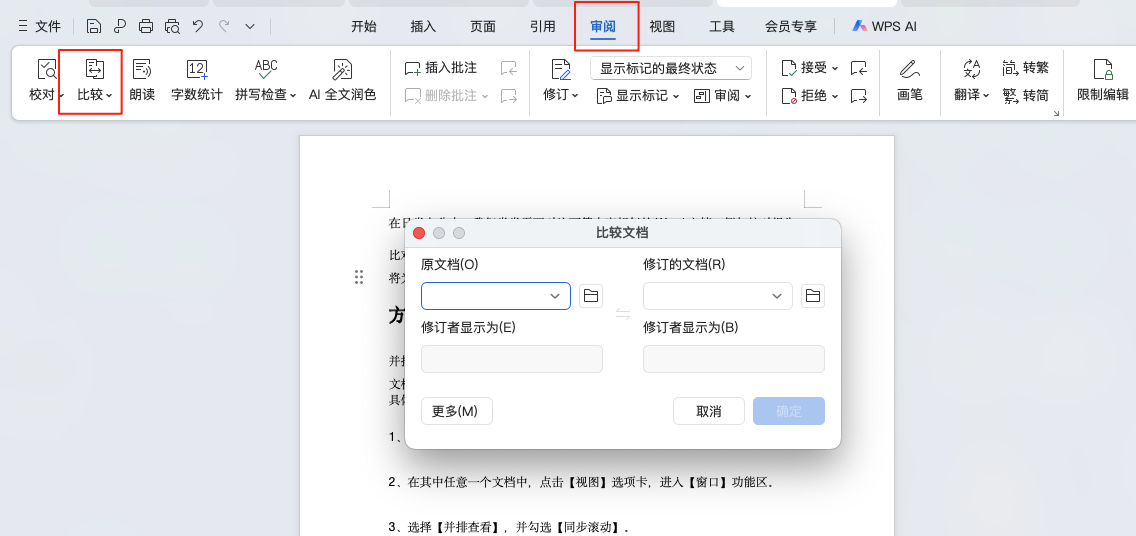Expand the 校对 dropdown arrow
The height and width of the screenshot is (536, 1136).
click(62, 96)
